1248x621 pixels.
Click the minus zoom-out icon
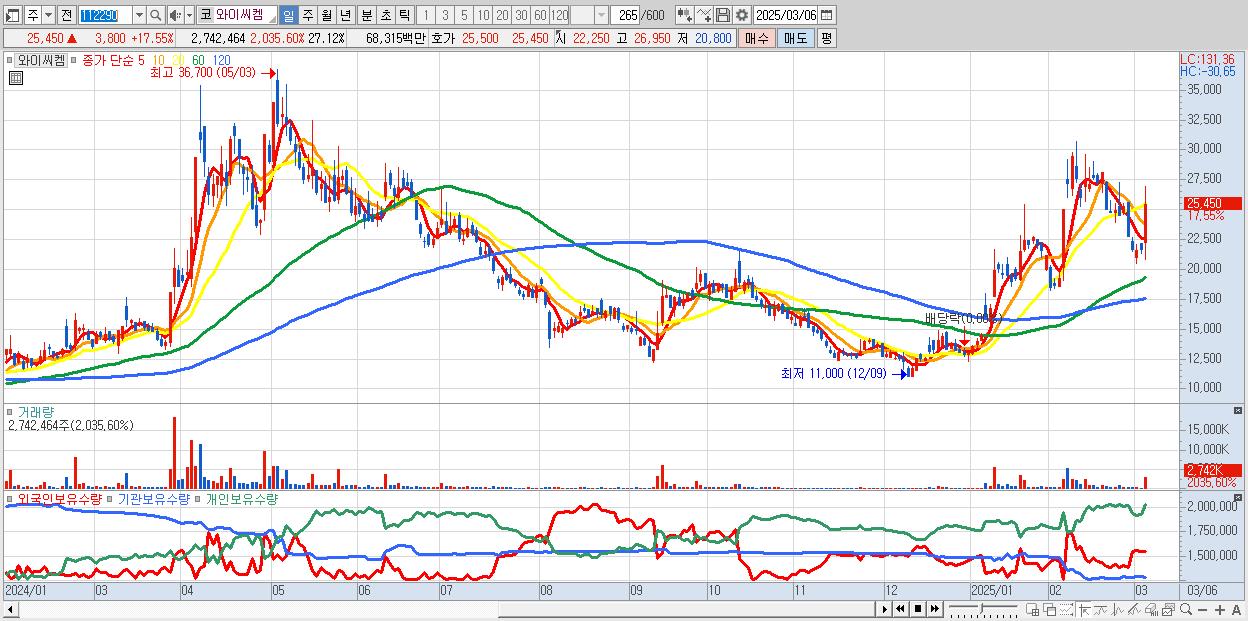1203,609
